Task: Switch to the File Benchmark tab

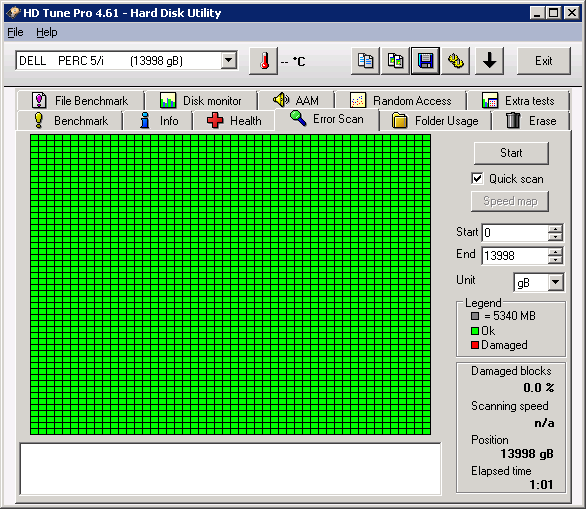Action: point(80,101)
